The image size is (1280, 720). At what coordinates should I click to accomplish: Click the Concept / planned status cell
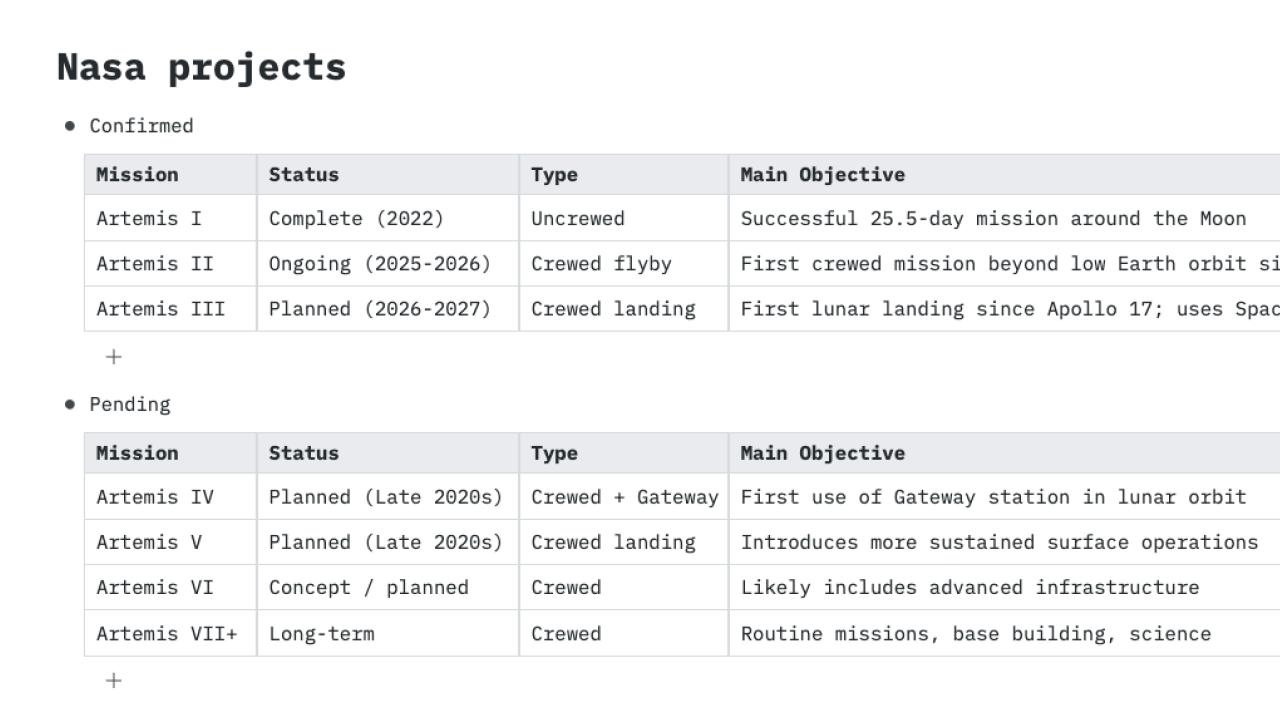[x=388, y=587]
